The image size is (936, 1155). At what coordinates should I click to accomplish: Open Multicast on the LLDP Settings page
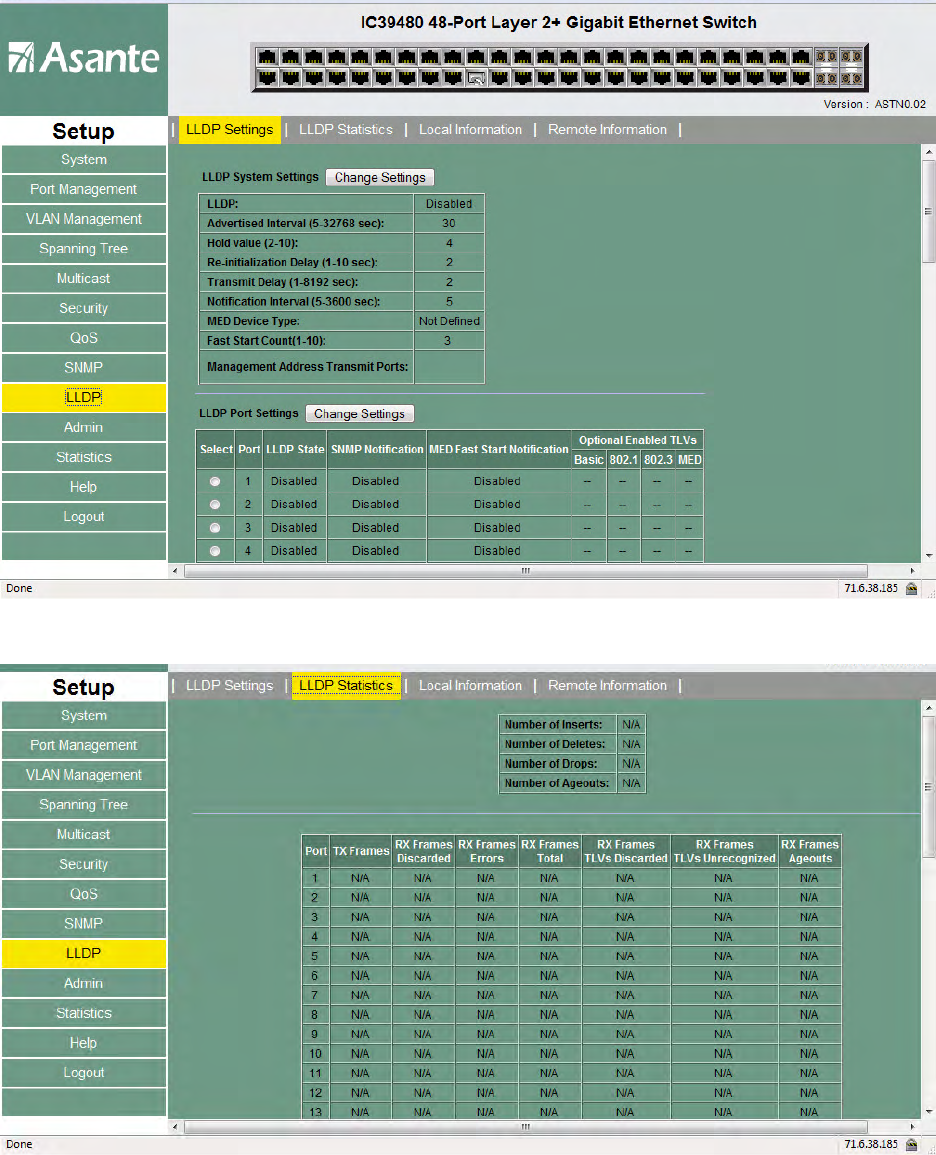[84, 278]
